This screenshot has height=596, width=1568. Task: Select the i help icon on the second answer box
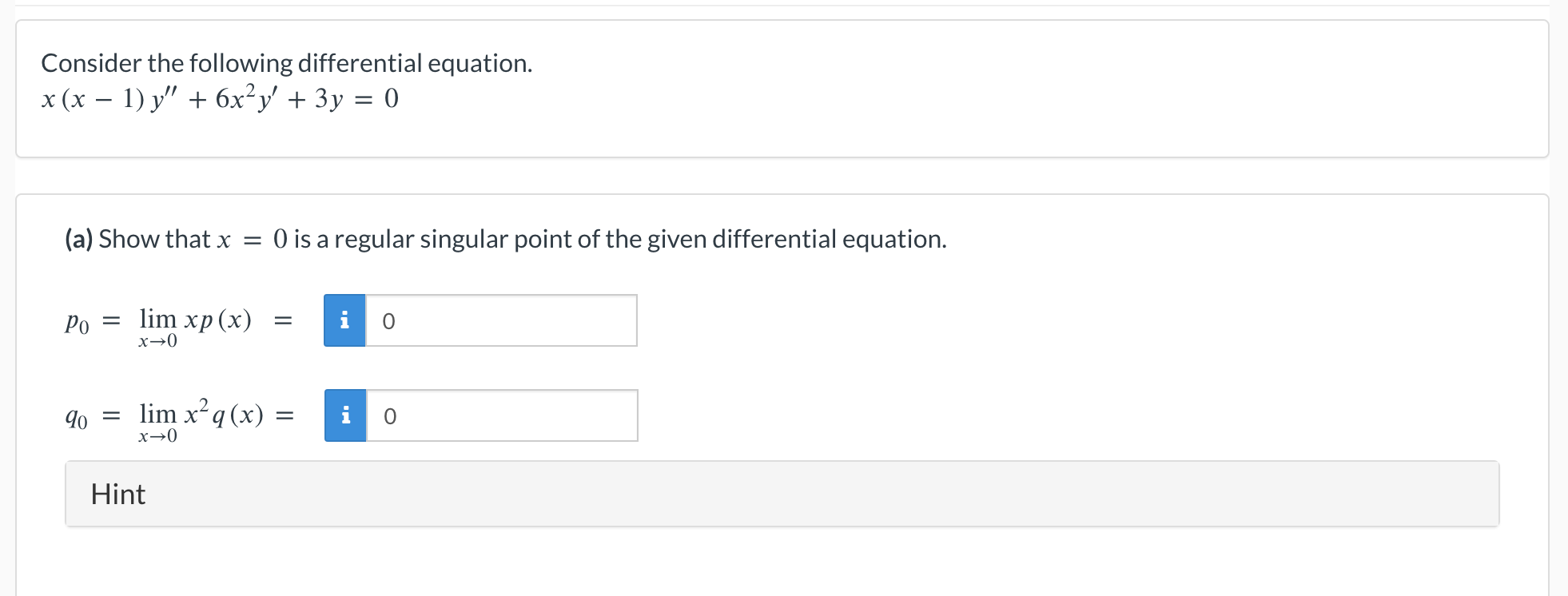pos(345,415)
